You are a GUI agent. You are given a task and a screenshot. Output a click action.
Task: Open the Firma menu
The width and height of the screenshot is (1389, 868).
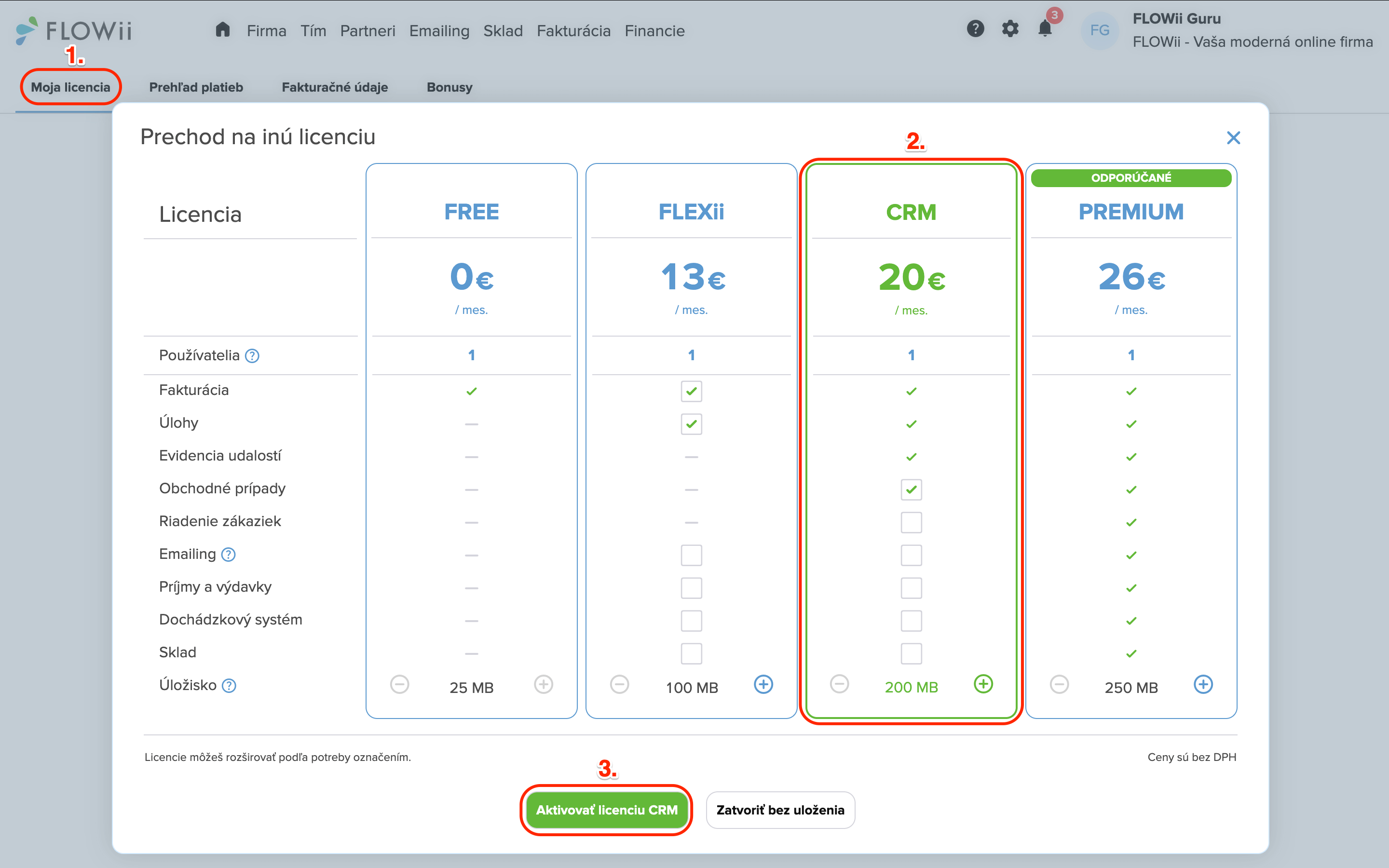pos(266,31)
